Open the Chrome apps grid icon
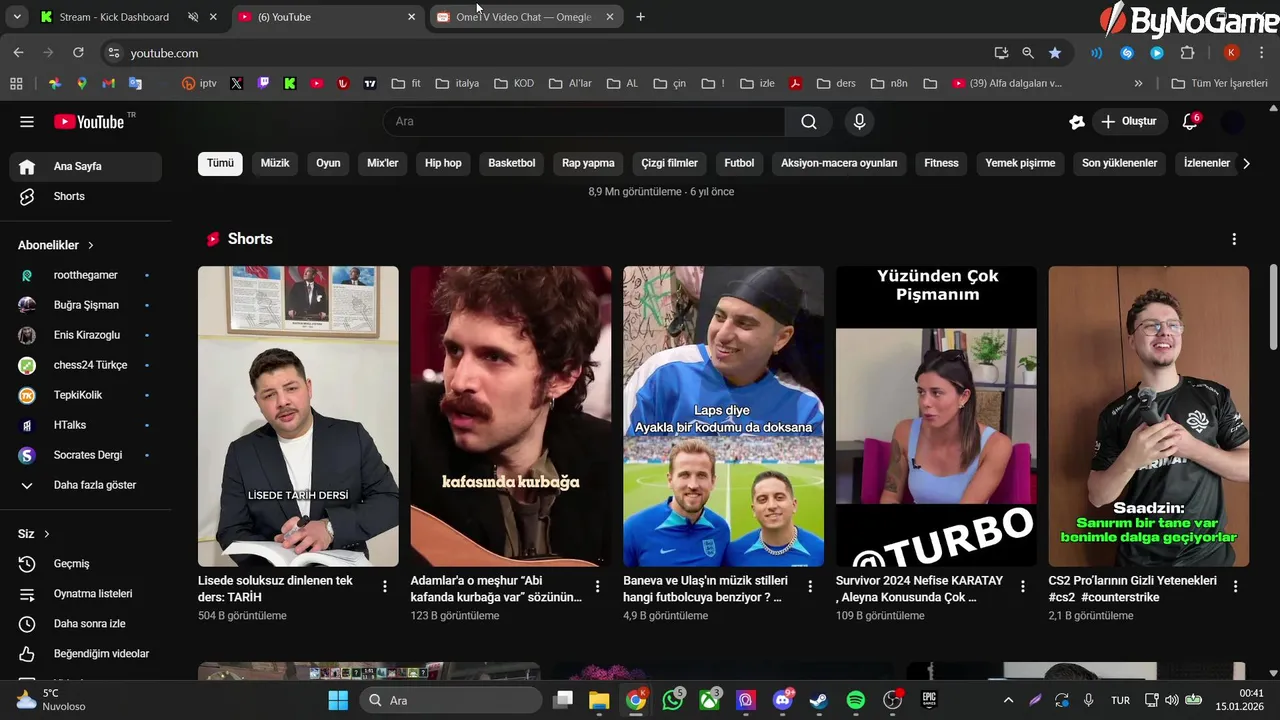Image resolution: width=1280 pixels, height=720 pixels. (x=16, y=84)
